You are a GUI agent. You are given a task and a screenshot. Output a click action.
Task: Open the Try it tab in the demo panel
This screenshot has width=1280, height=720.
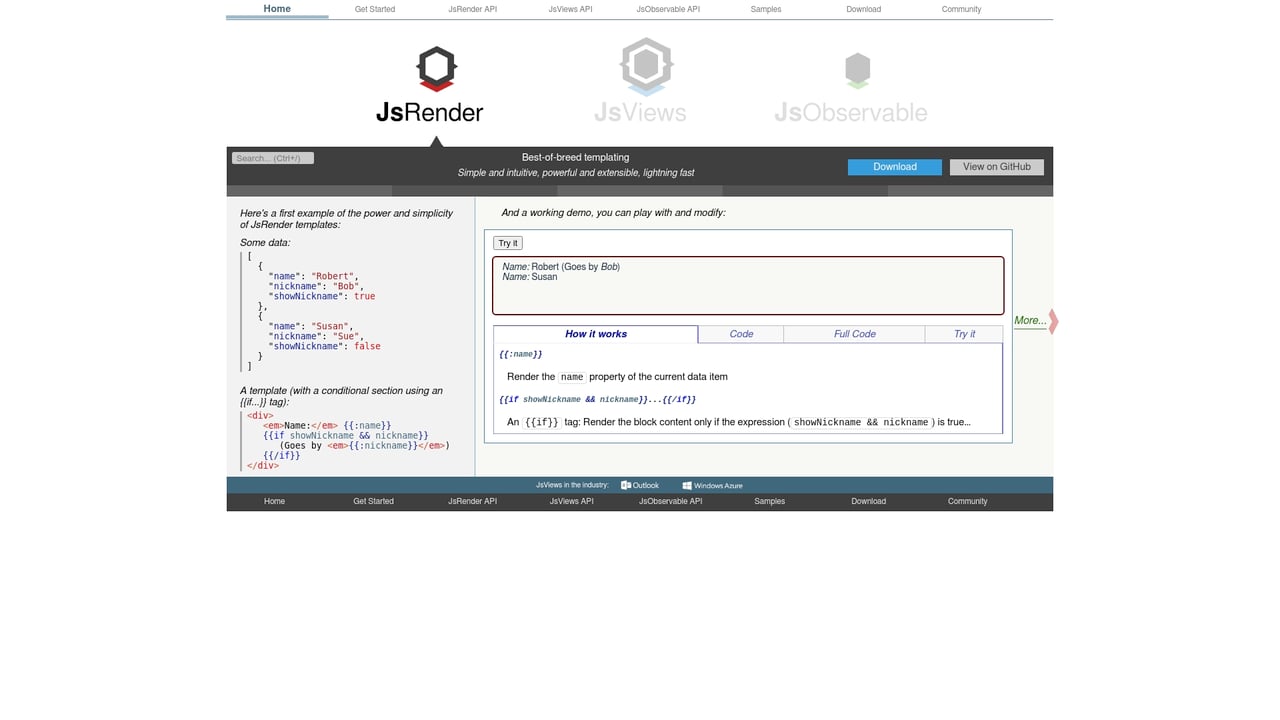[963, 334]
